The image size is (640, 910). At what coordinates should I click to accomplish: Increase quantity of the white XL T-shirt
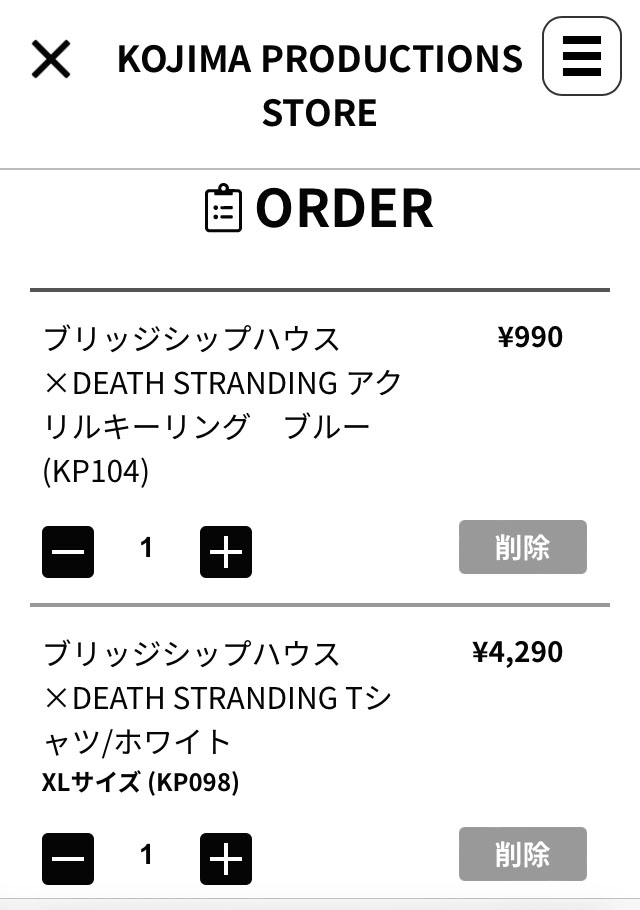tap(226, 859)
